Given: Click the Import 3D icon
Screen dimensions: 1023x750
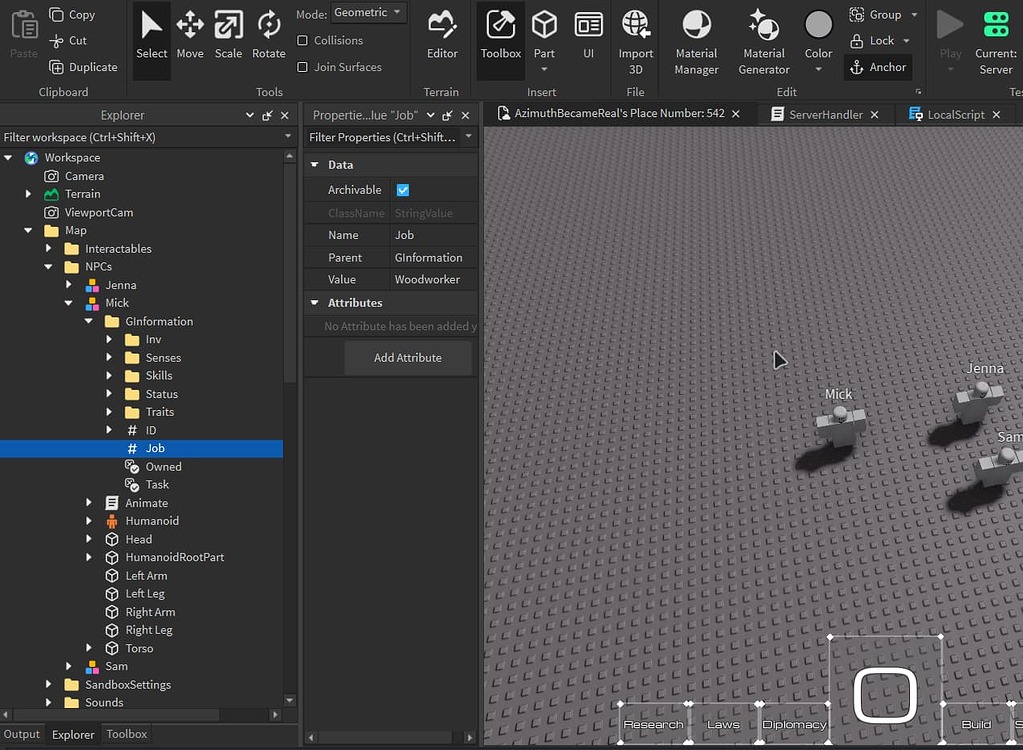Looking at the screenshot, I should tap(636, 40).
